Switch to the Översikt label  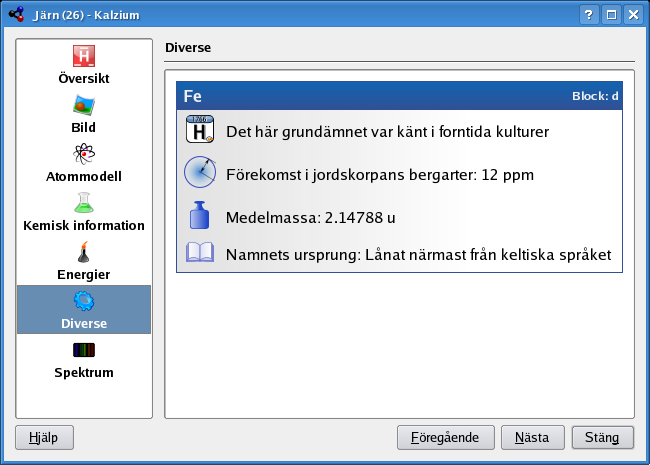[84, 78]
